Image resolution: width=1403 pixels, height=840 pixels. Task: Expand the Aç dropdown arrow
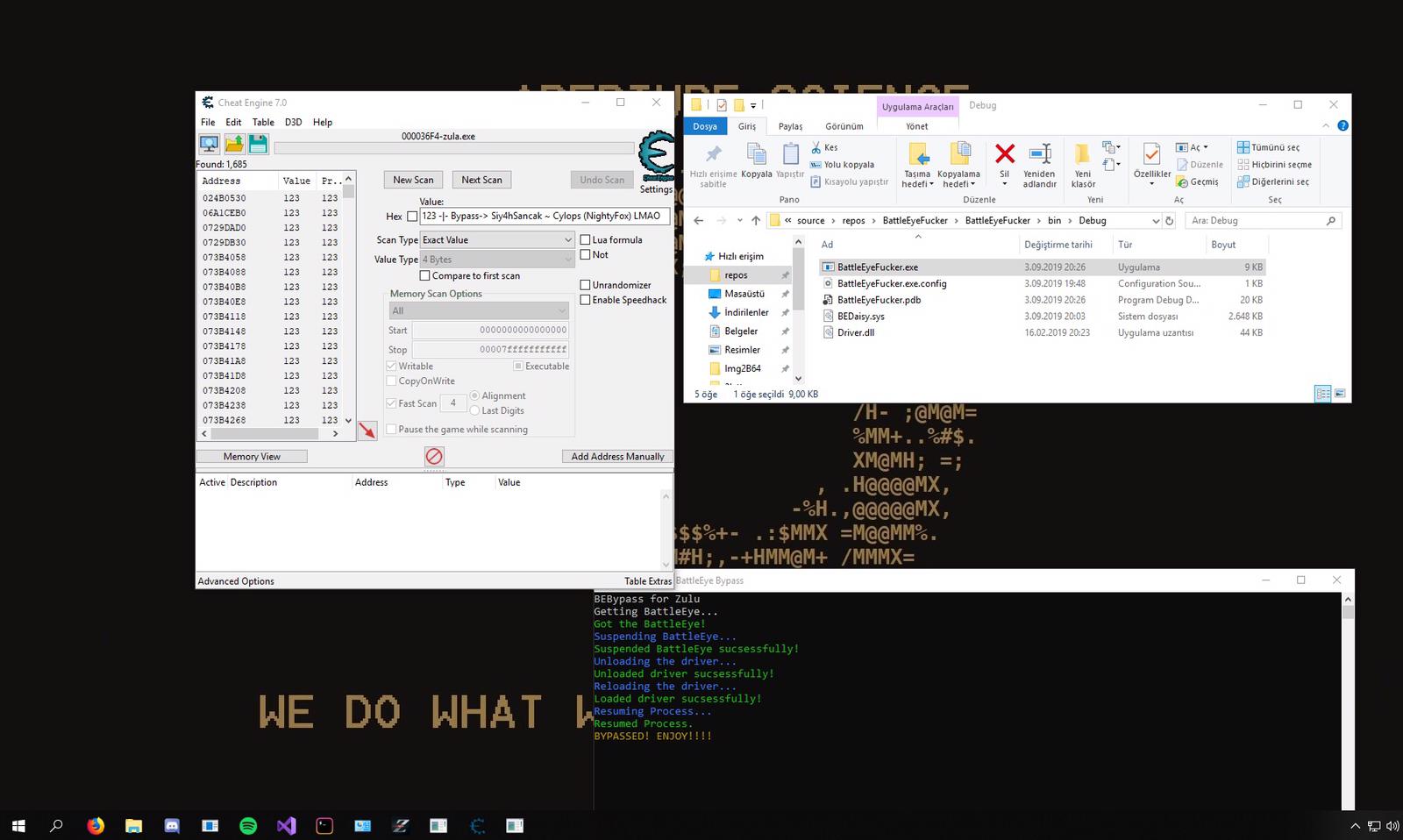pos(1206,147)
